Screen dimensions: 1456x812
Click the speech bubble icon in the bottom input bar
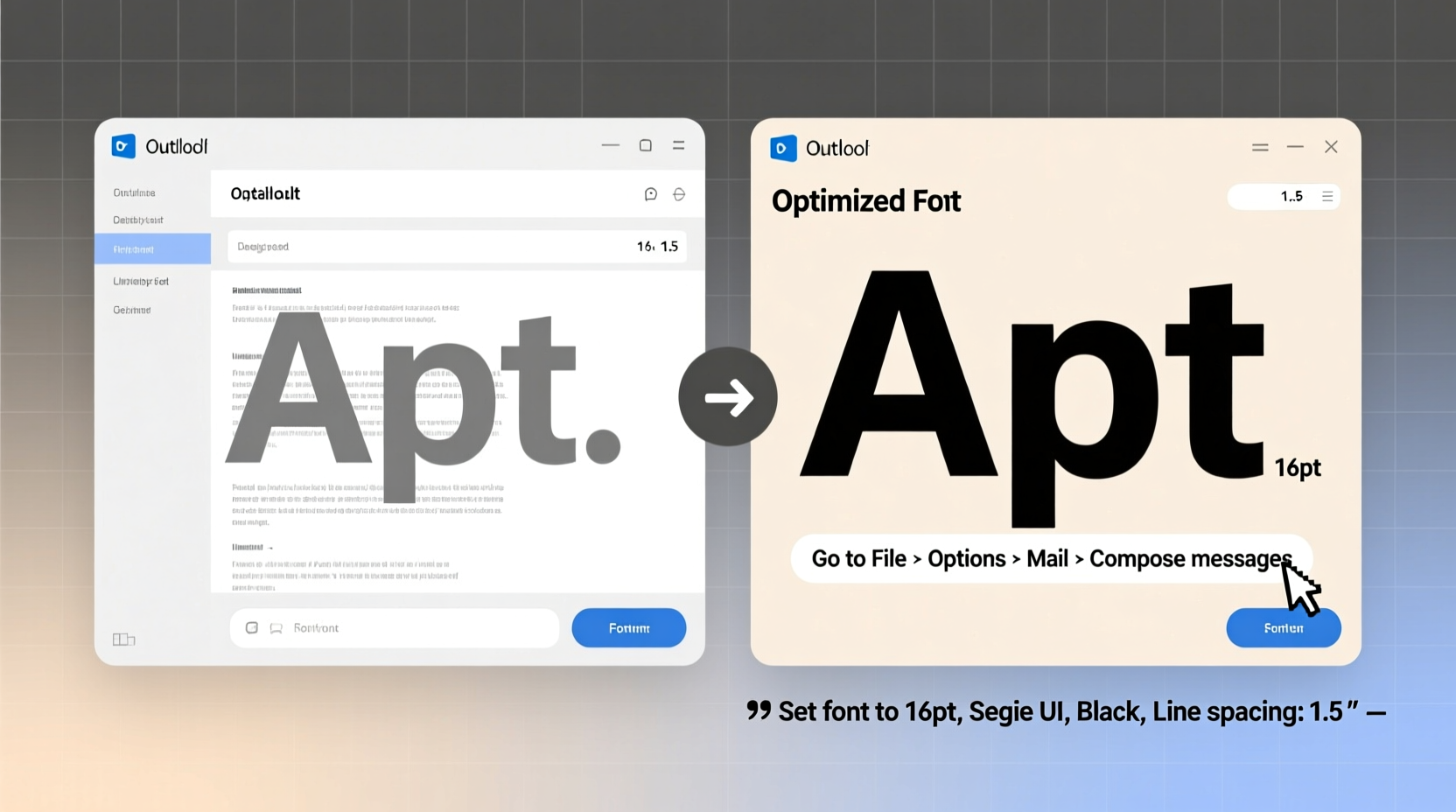click(276, 627)
